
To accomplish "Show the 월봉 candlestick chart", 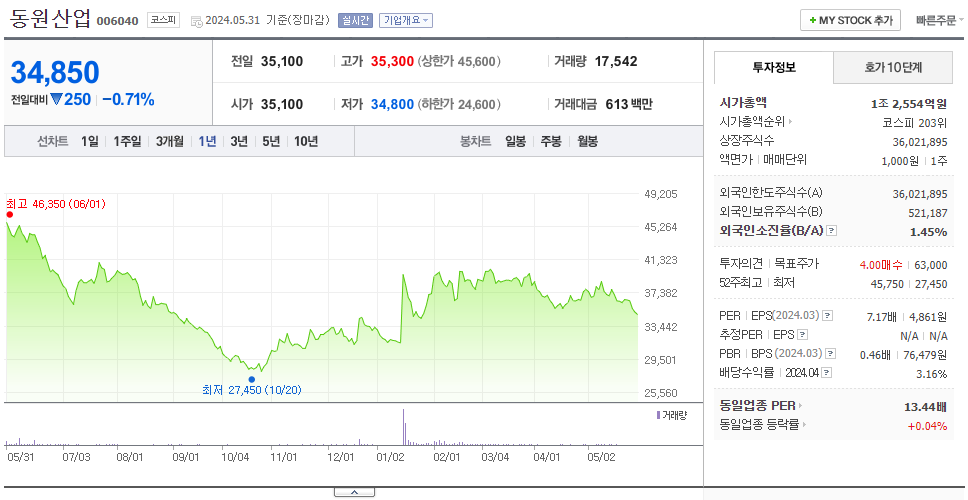I will click(x=588, y=141).
